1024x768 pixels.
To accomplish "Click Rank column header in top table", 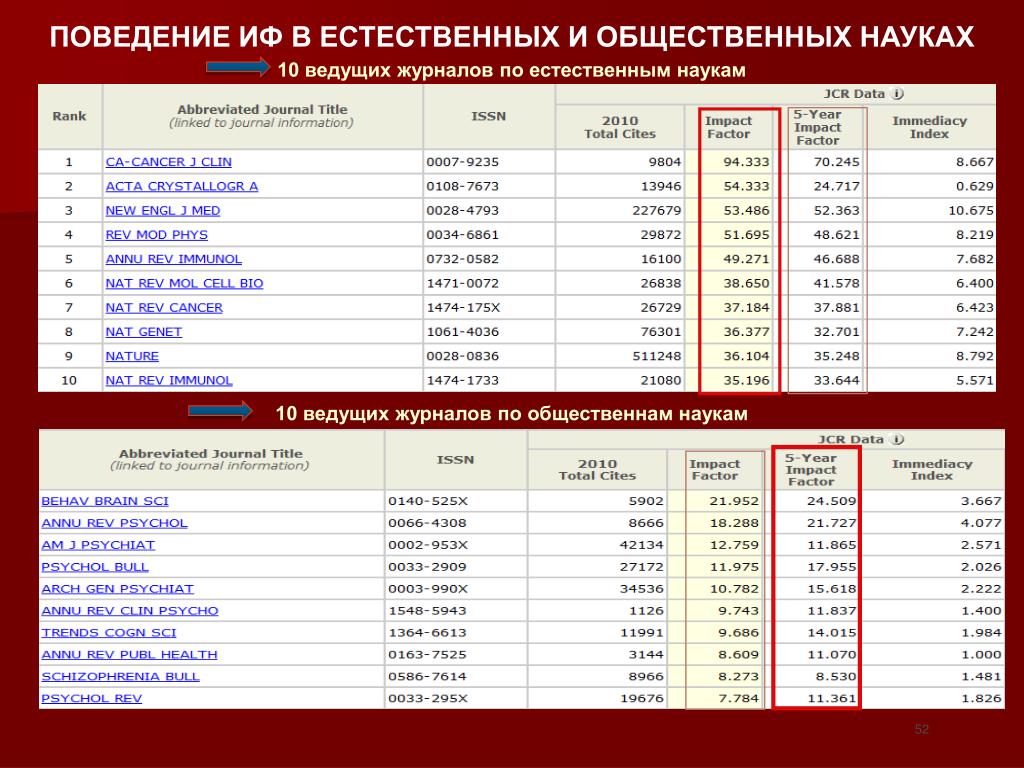I will 69,116.
